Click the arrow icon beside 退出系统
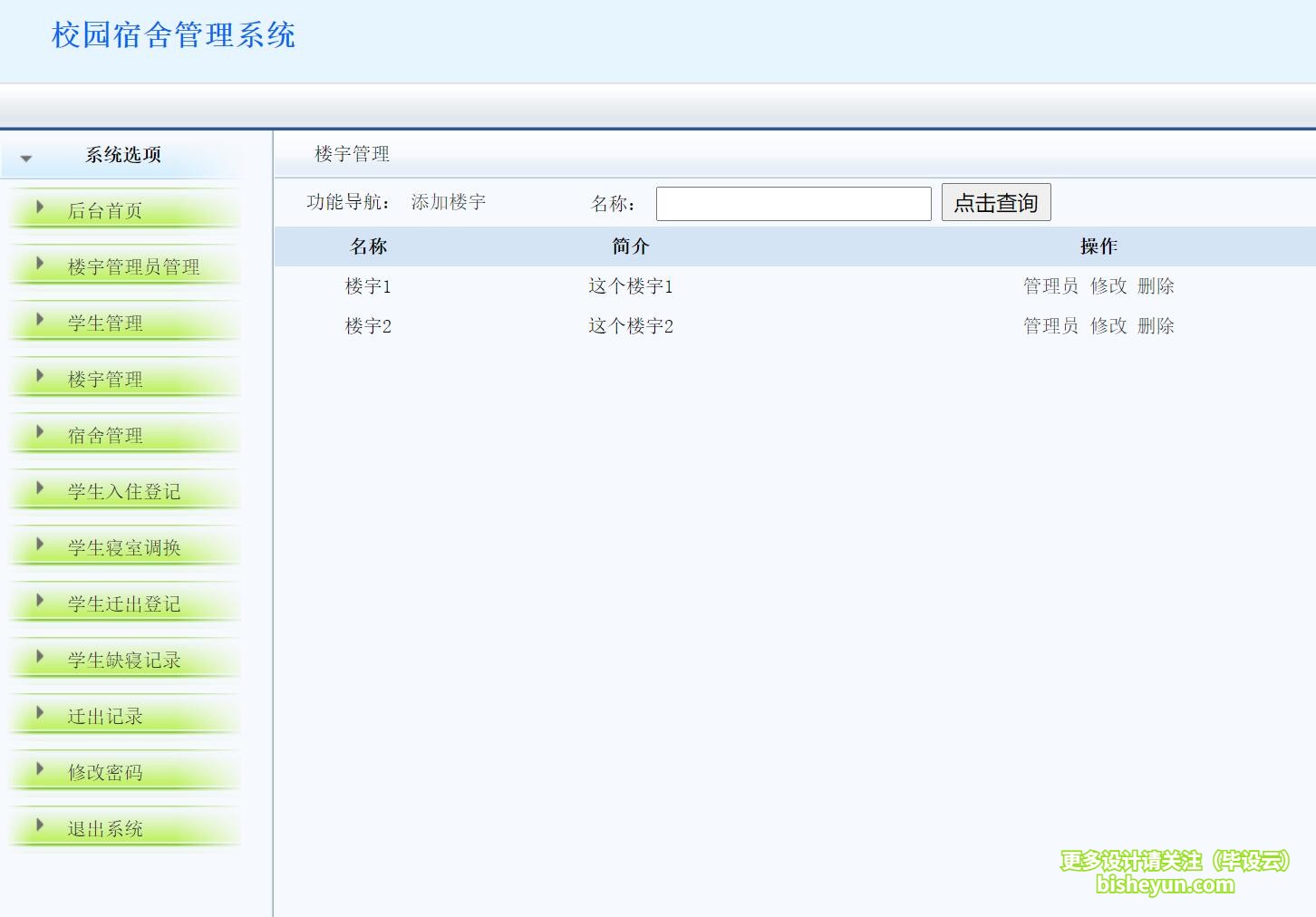Viewport: 1316px width, 917px height. [39, 825]
